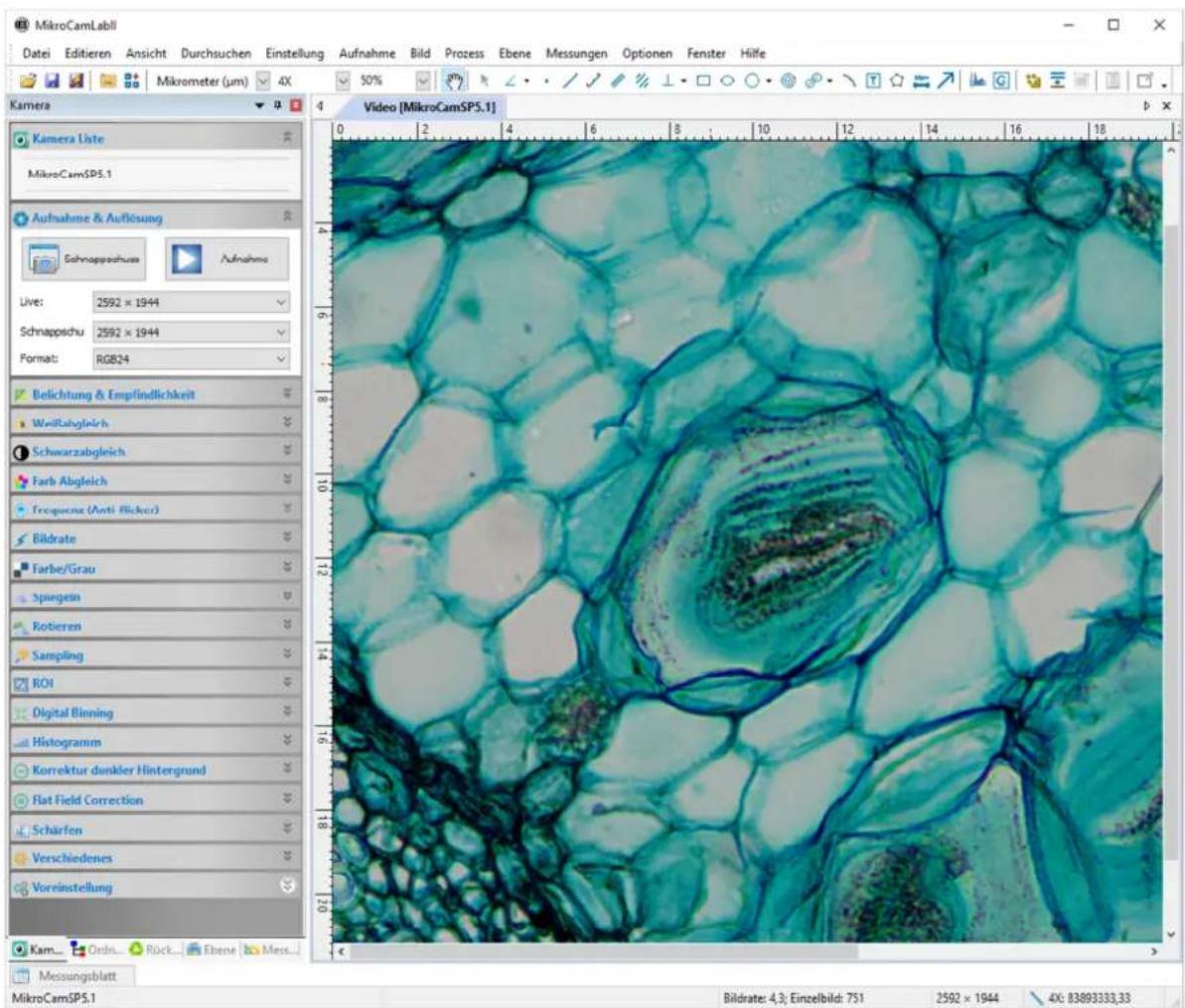Select the angle measurement tool

511,80
